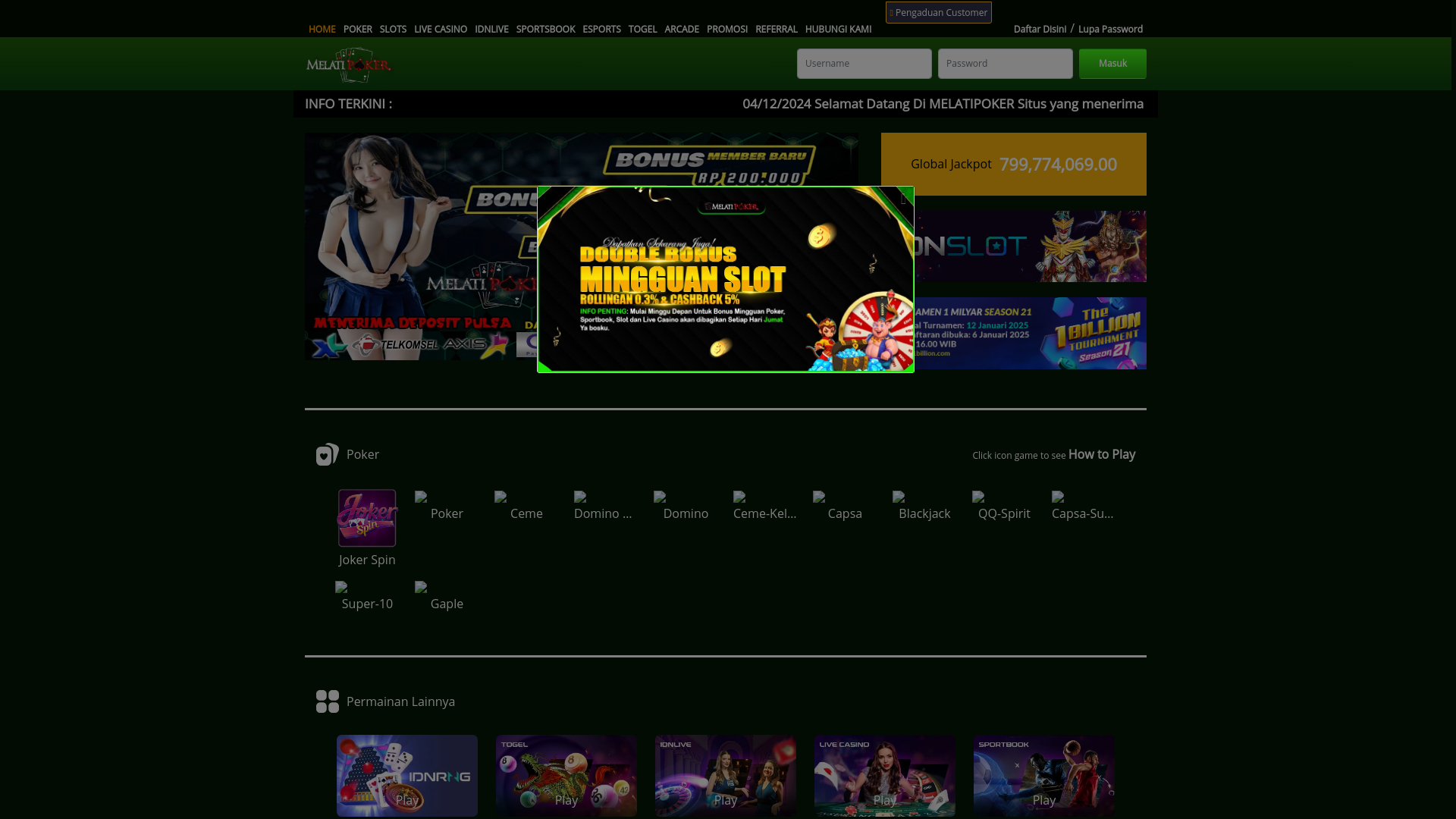Click the INFO TERKINI label
The height and width of the screenshot is (819, 1456).
[348, 104]
